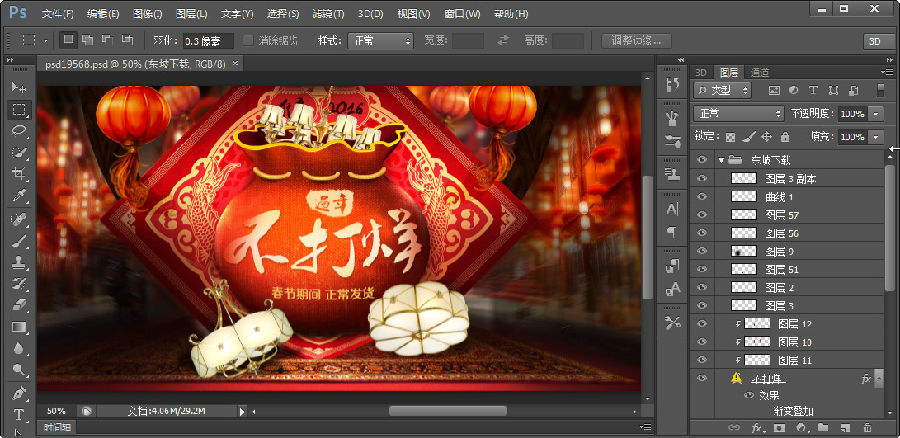This screenshot has width=900, height=438.
Task: Open the 样式 style dropdown
Action: coord(378,41)
